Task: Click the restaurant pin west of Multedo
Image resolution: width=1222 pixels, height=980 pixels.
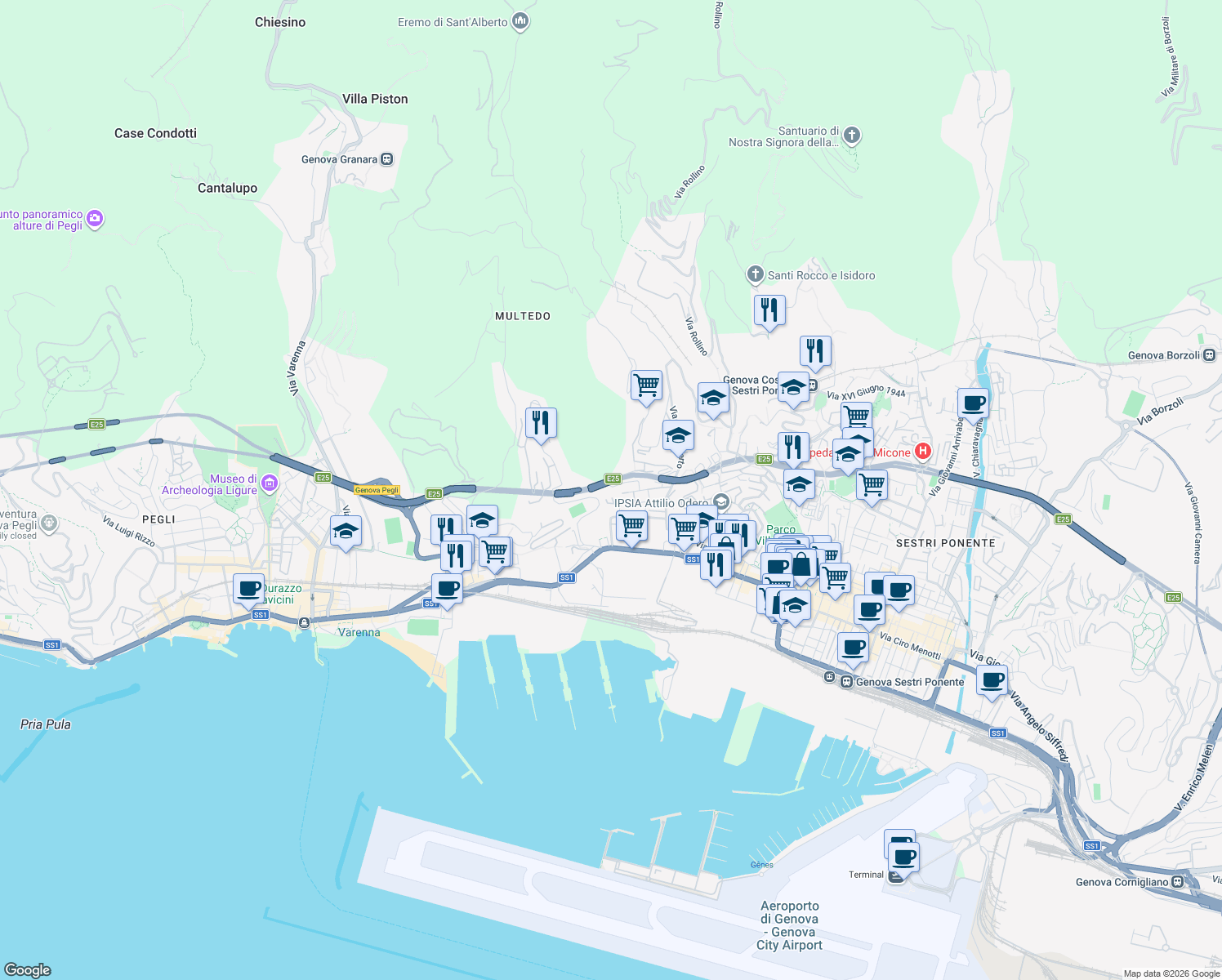Action: (x=541, y=421)
